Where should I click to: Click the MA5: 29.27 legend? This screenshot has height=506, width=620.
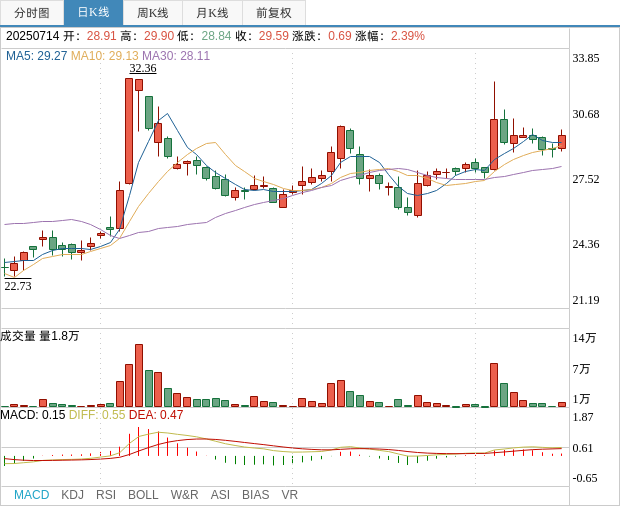click(36, 56)
